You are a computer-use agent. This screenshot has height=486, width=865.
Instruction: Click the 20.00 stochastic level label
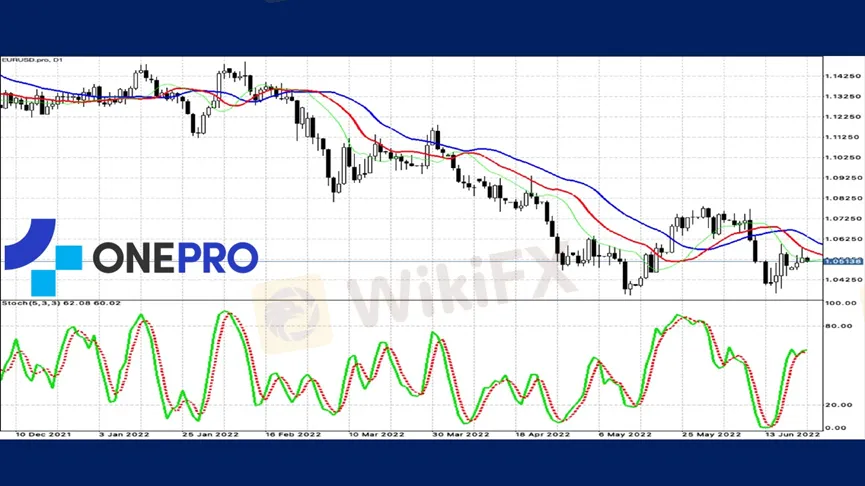(x=836, y=405)
